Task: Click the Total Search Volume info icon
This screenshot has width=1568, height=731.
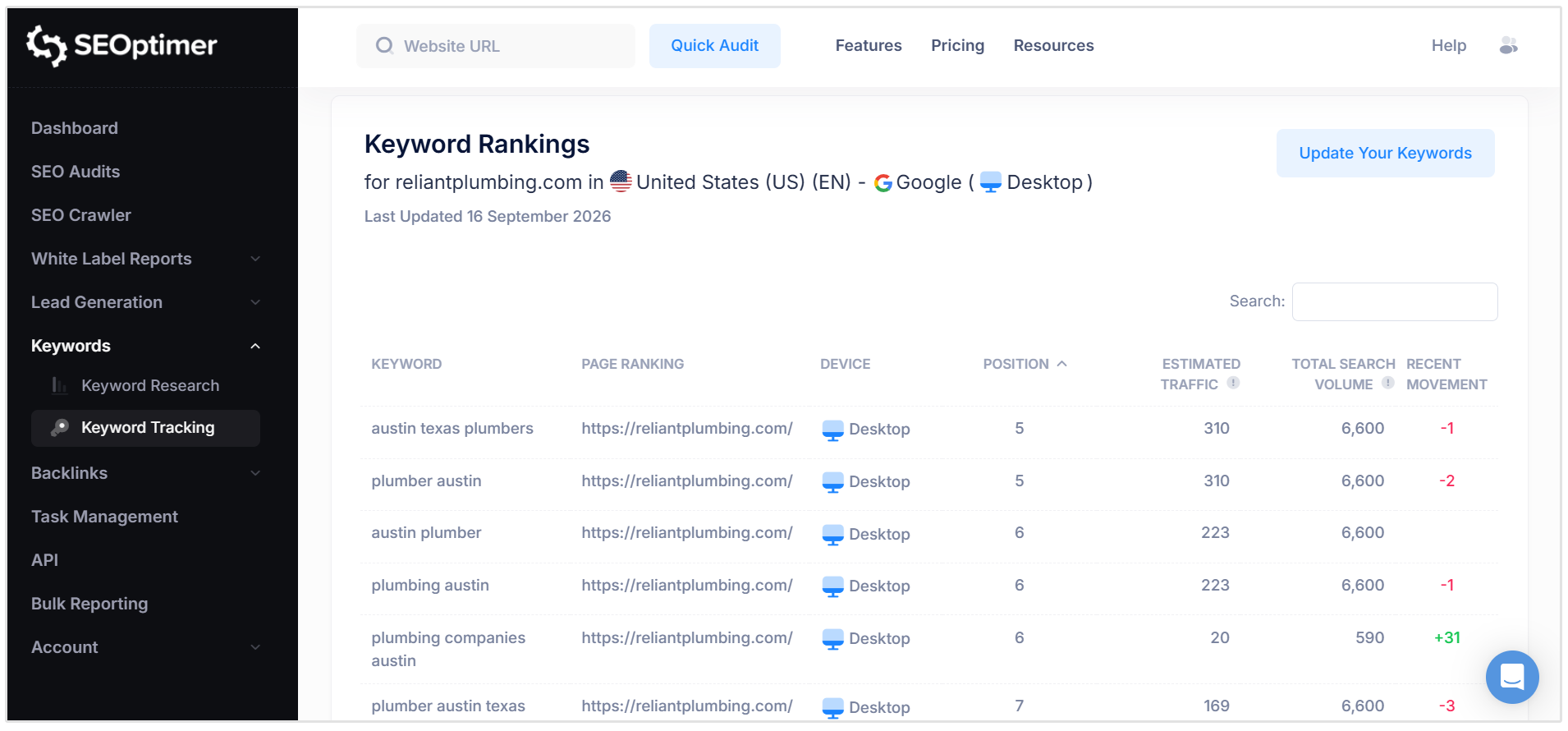Action: [x=1388, y=383]
